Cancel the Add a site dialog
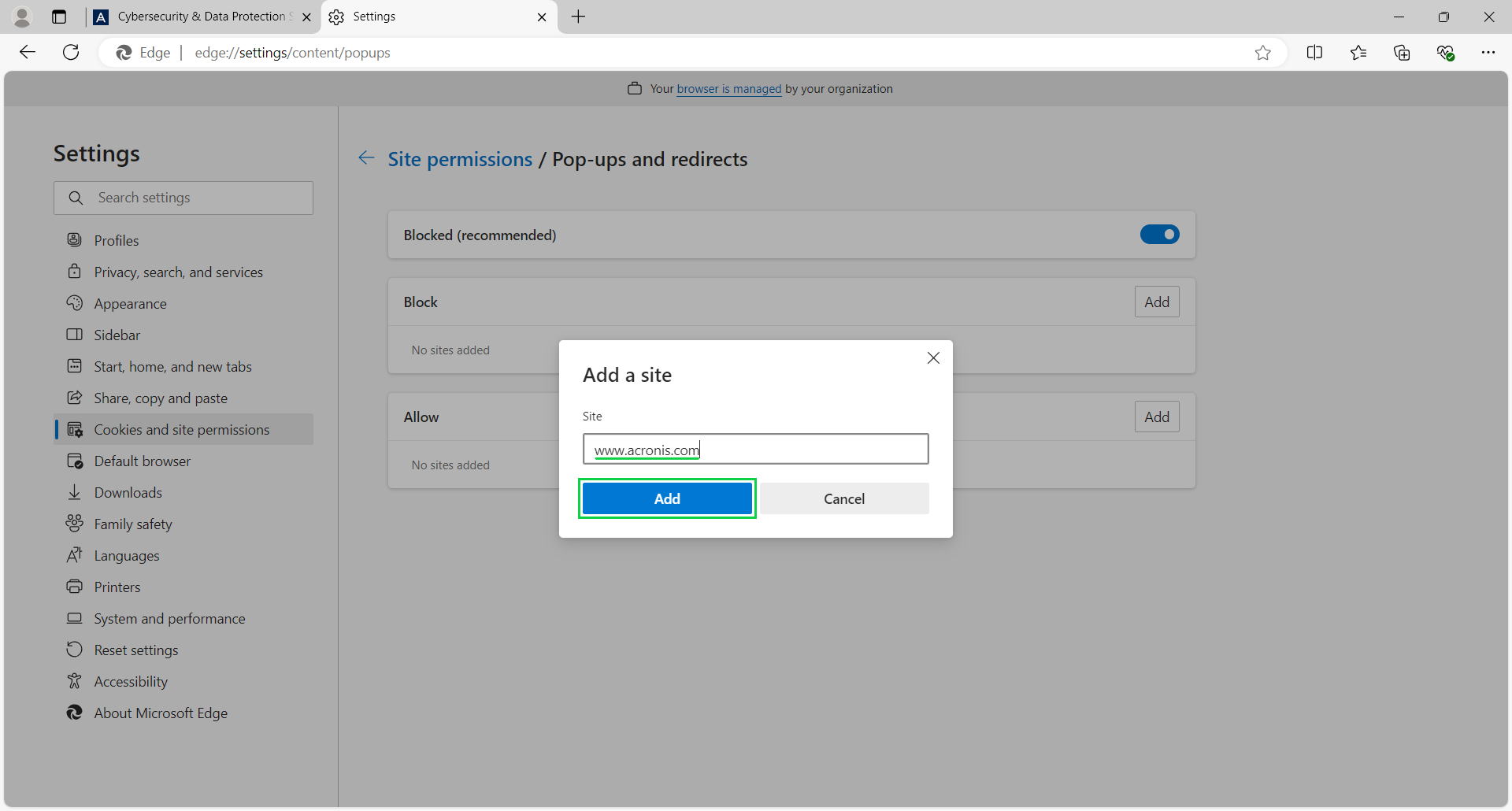The height and width of the screenshot is (811, 1512). (x=843, y=498)
